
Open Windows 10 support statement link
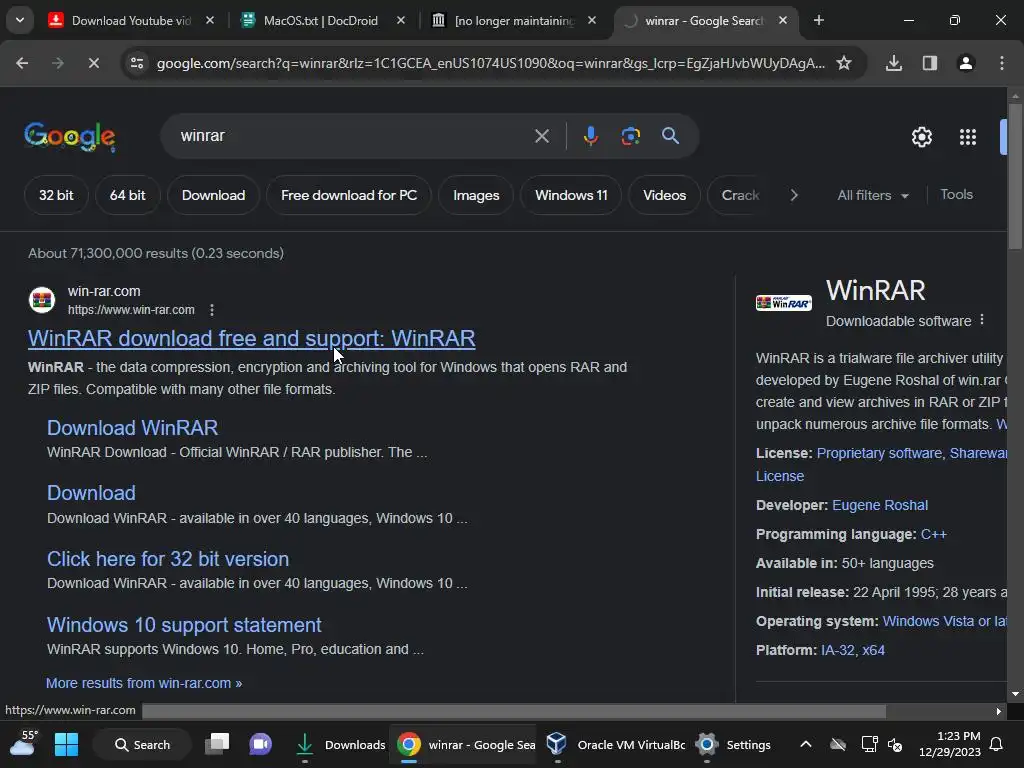(184, 625)
